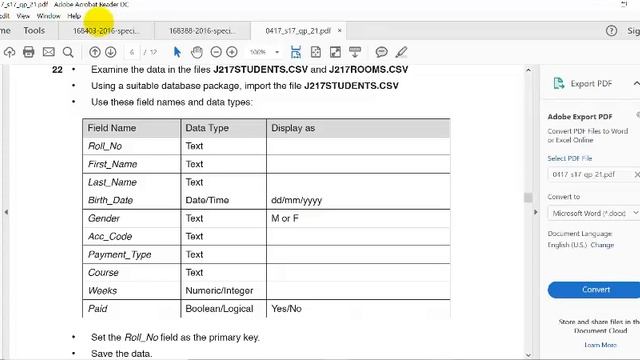This screenshot has height=360, width=640.
Task: Click the Numeric/Integer data type cell
Action: (x=224, y=291)
